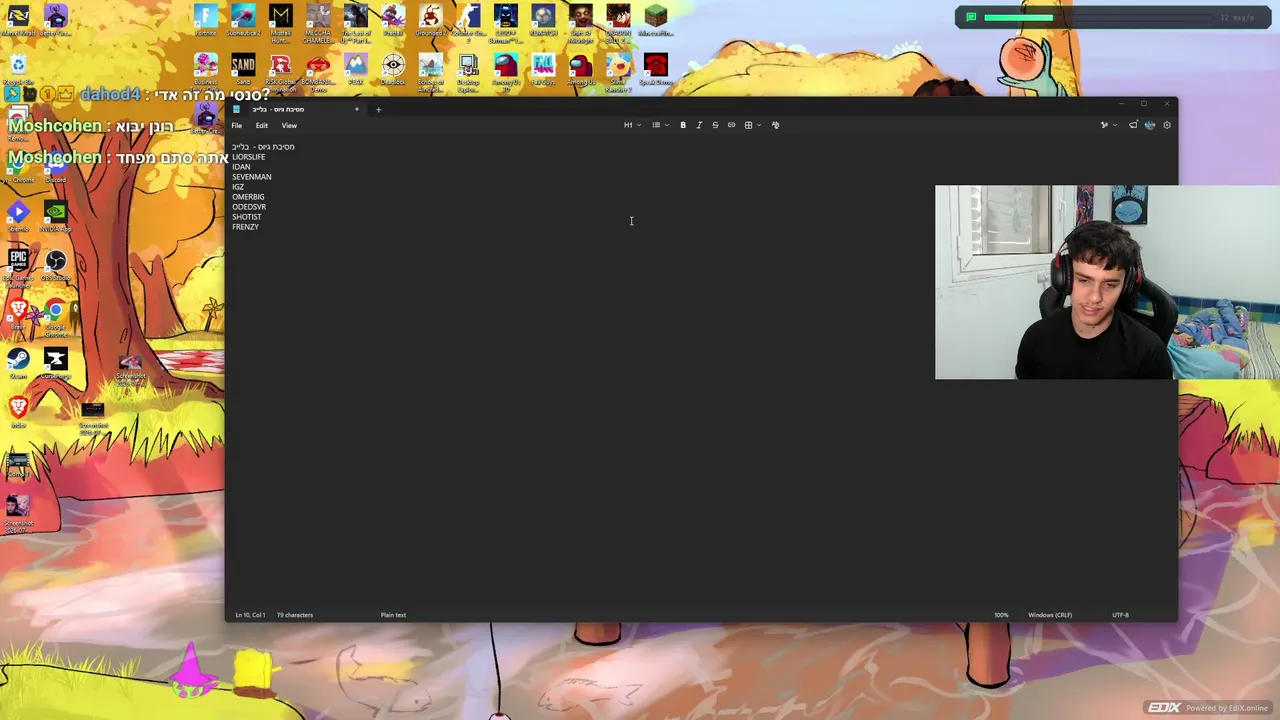Open the PEAK desktop shortcut
The width and height of the screenshot is (1280, 720).
pos(356,70)
